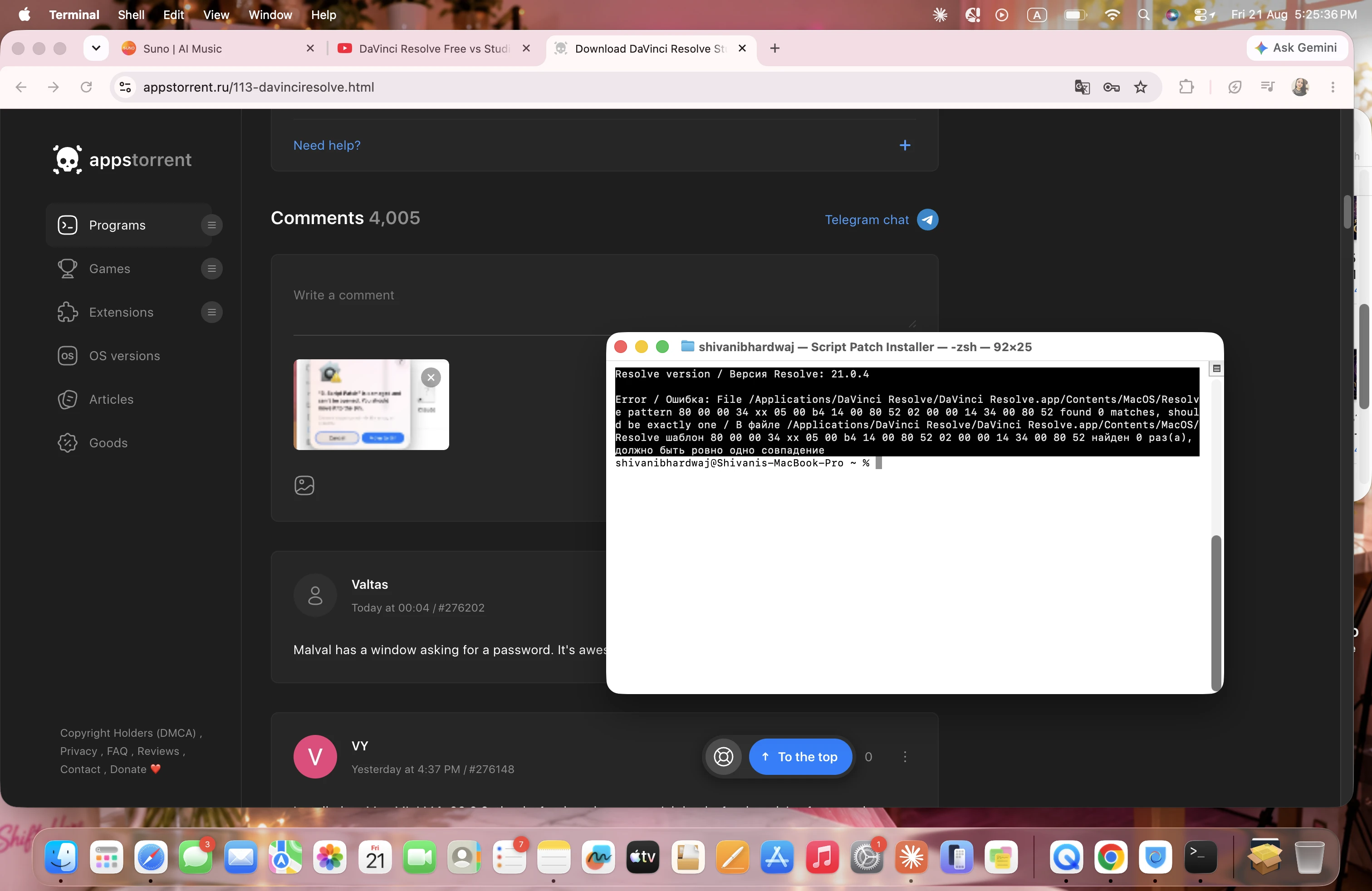Remove the attached image thumbnail
The image size is (1372, 891).
coord(431,377)
